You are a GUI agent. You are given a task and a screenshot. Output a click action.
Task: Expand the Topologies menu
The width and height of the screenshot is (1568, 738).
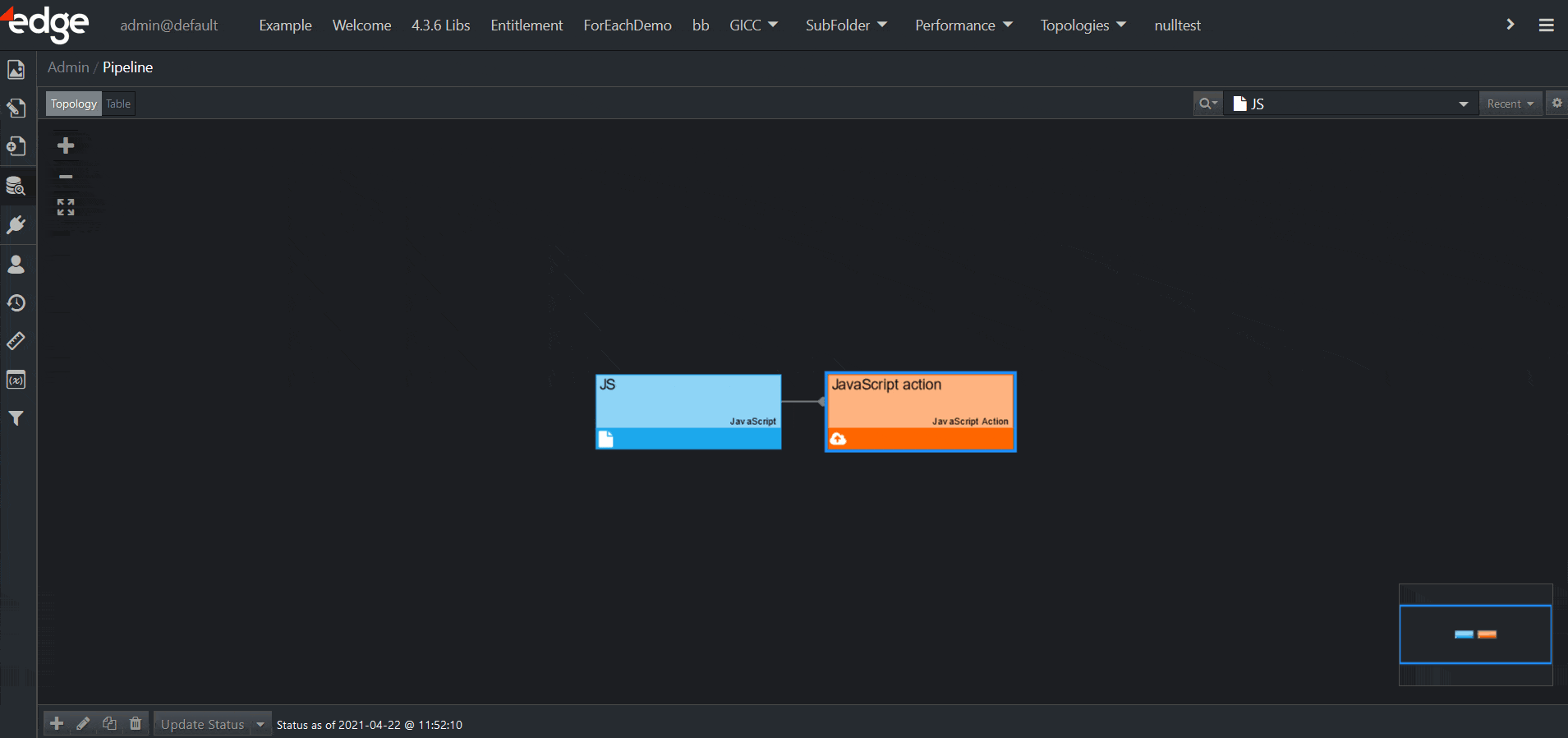pos(1083,25)
